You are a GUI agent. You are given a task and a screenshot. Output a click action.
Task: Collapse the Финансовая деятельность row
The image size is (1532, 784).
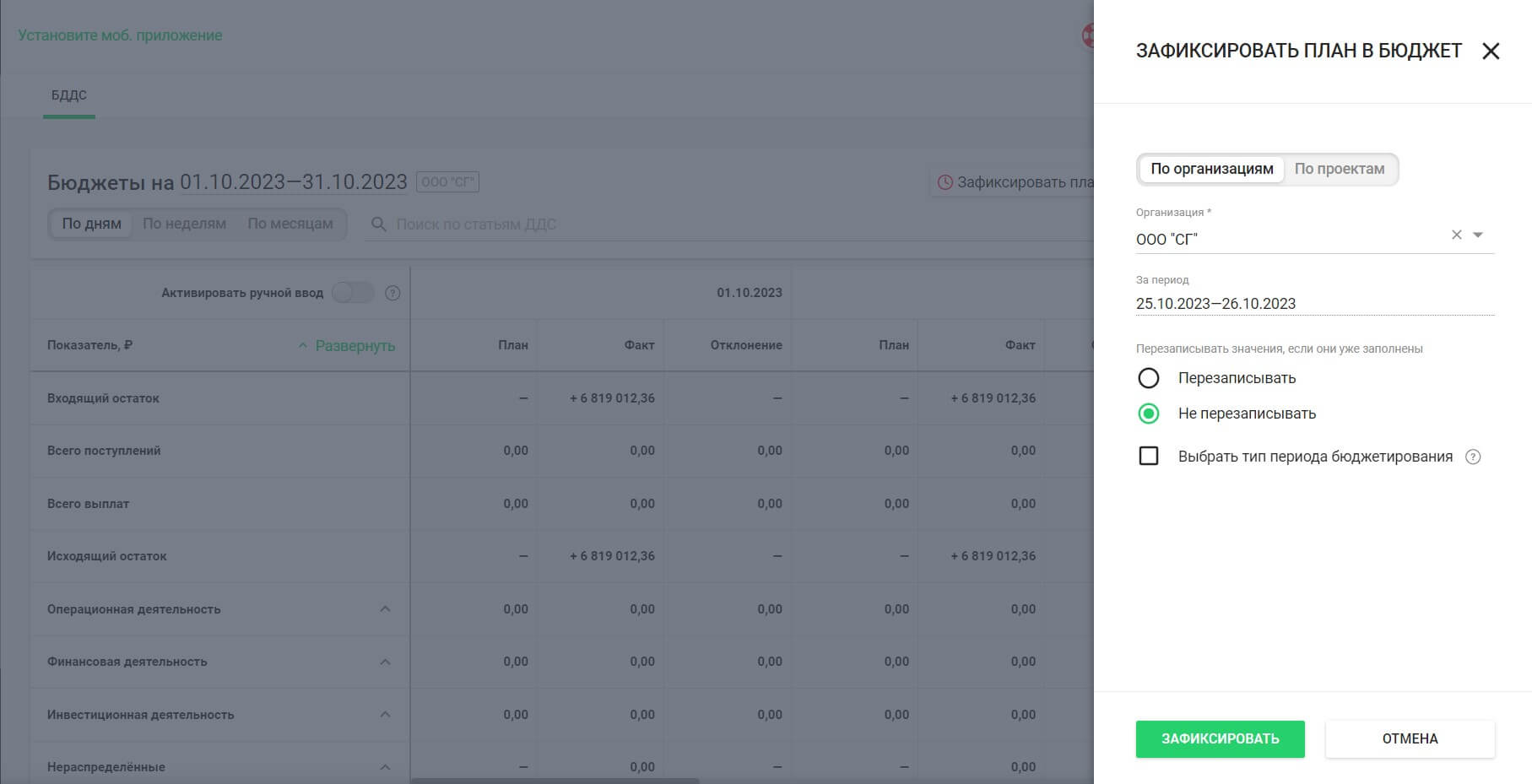[x=385, y=662]
